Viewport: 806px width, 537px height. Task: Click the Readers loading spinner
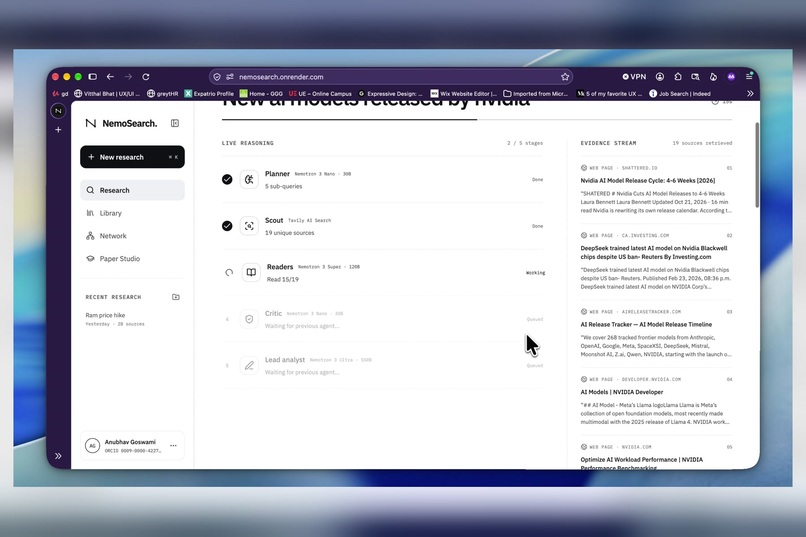point(229,272)
